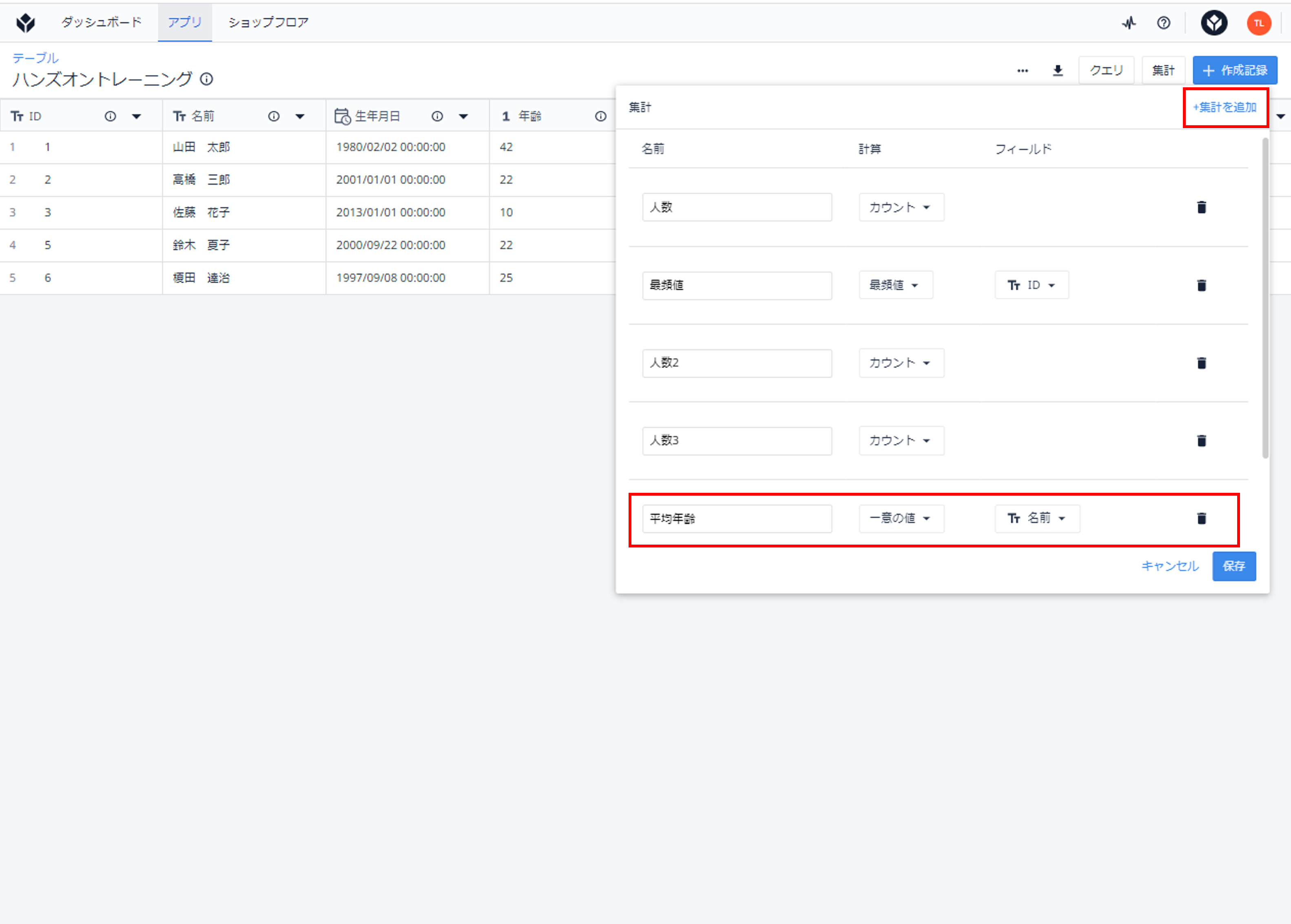Open the three-dots more options menu
Image resolution: width=1291 pixels, height=924 pixels.
(1023, 71)
